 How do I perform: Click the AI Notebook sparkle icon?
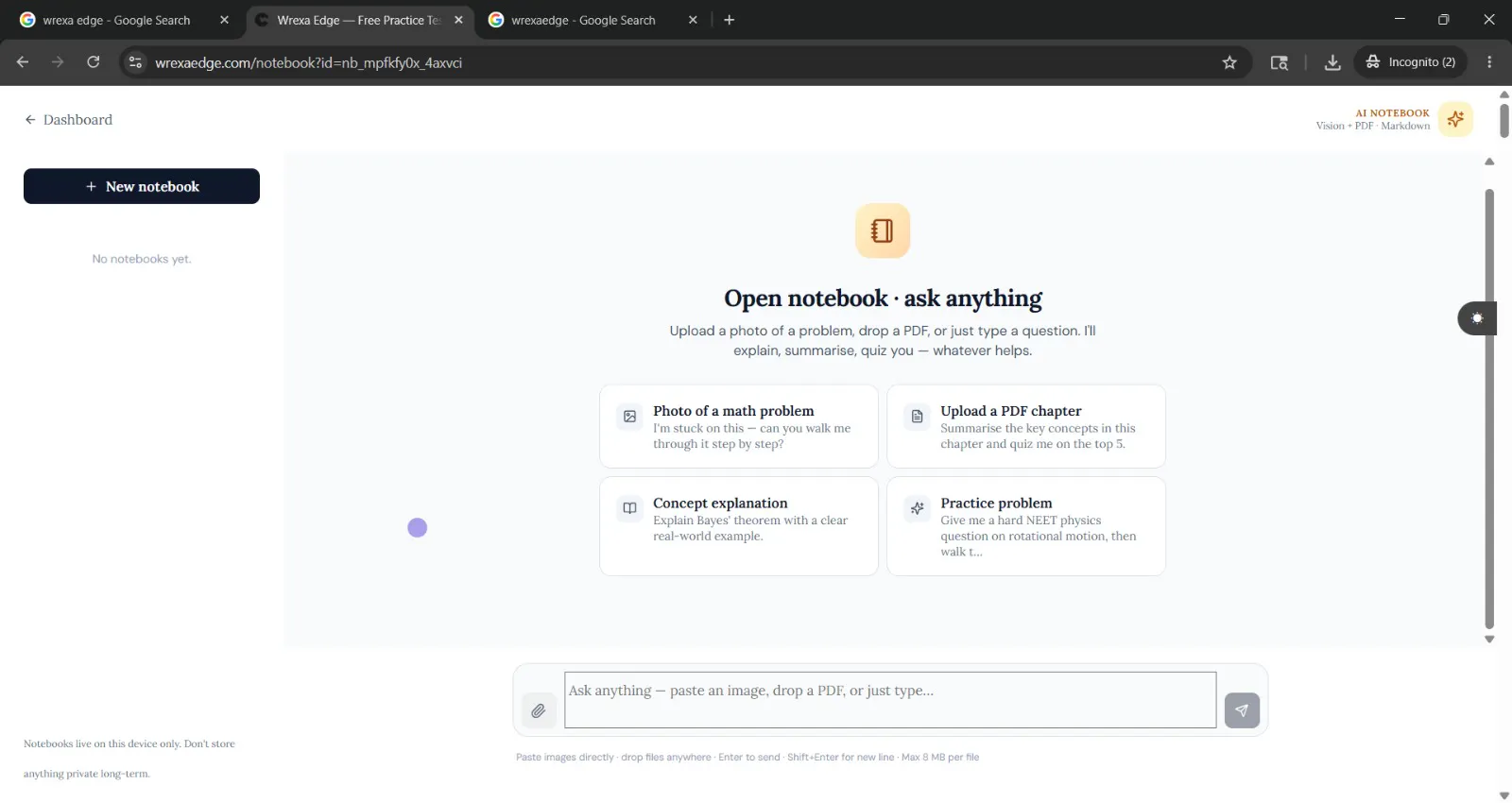[x=1455, y=119]
